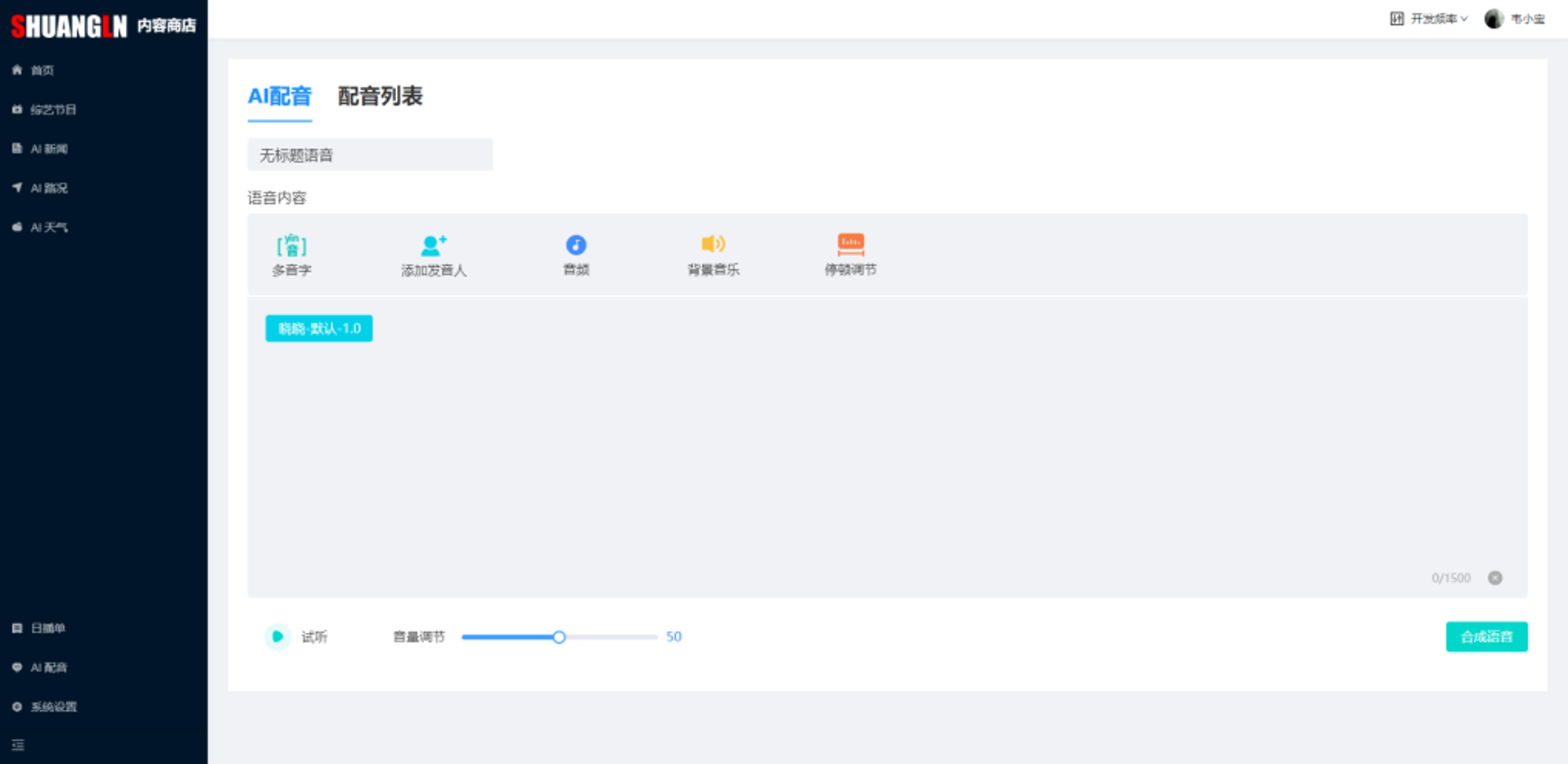Click the 合成语音 button
The height and width of the screenshot is (764, 1568).
click(1486, 636)
